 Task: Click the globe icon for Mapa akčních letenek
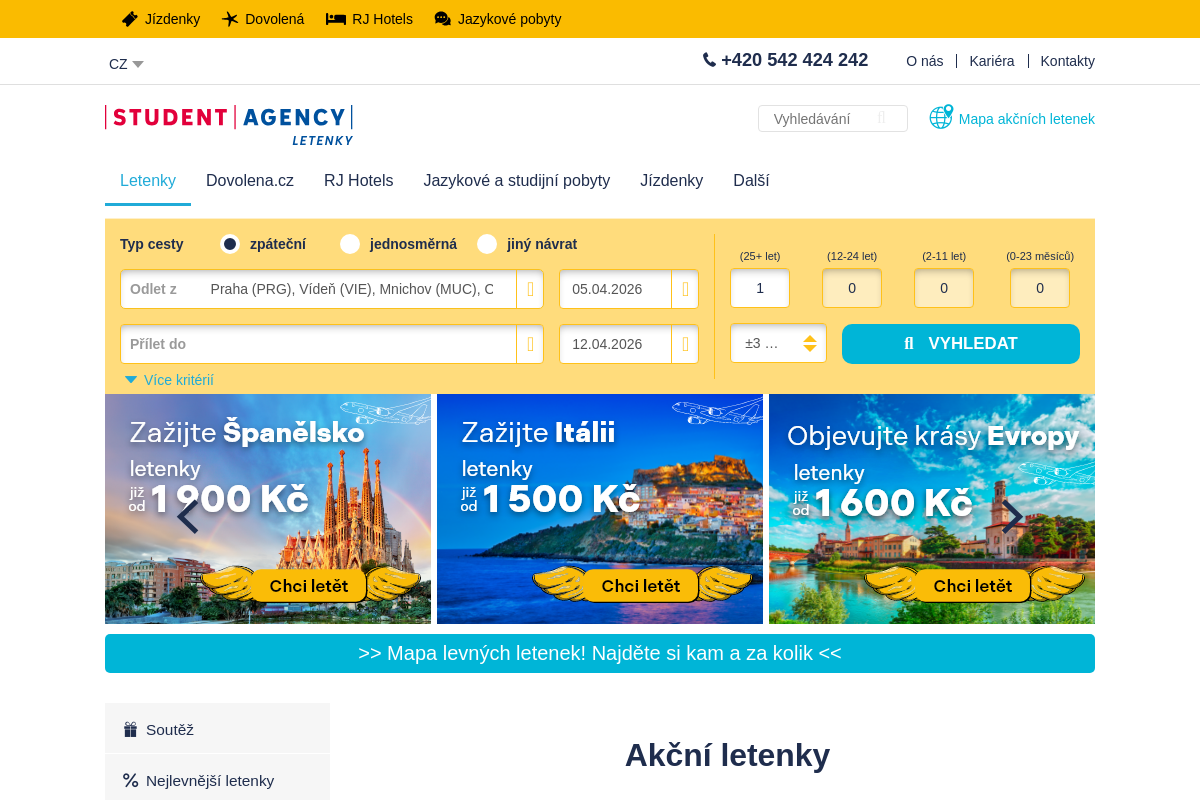pos(941,117)
